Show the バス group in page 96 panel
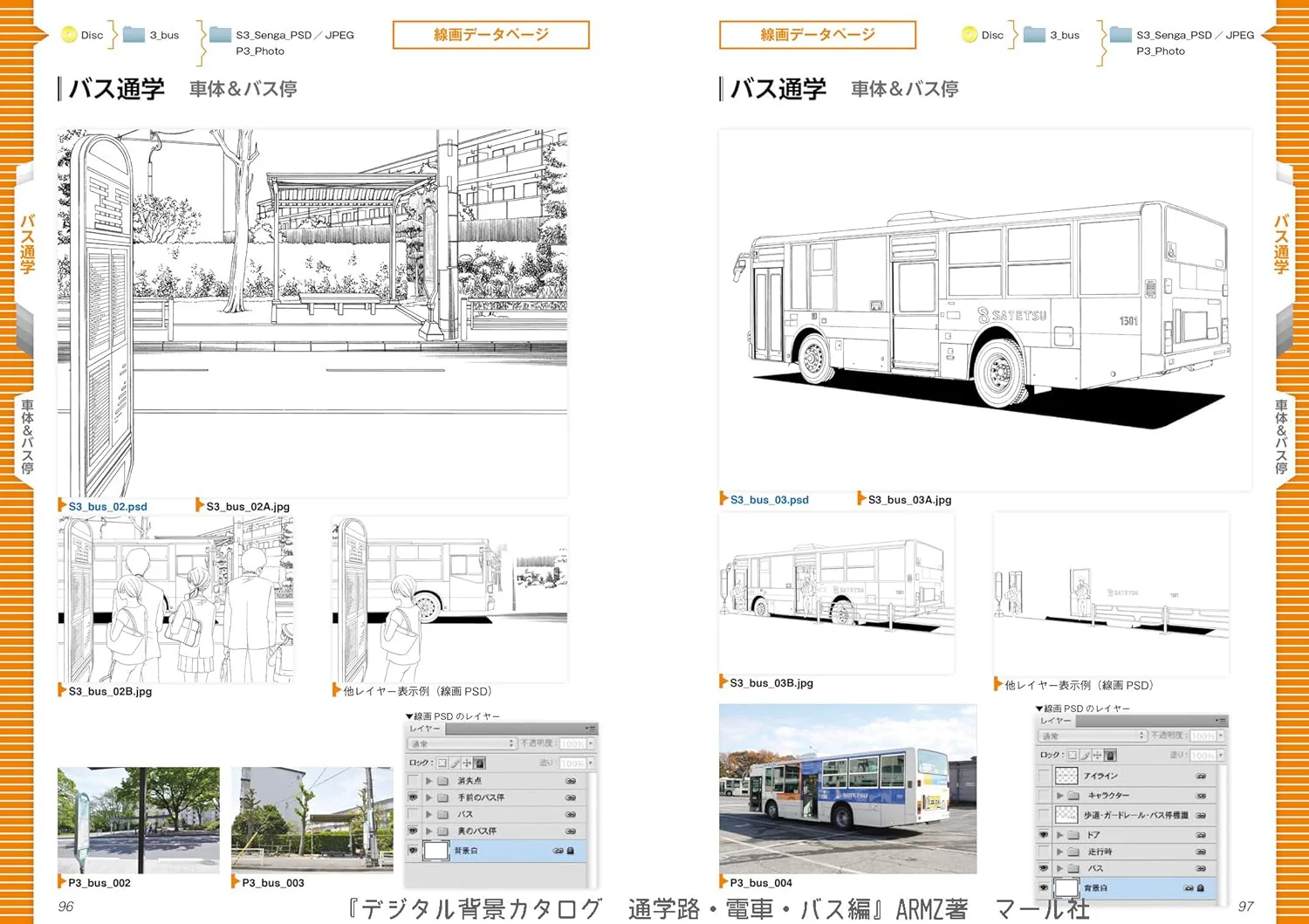 click(413, 814)
